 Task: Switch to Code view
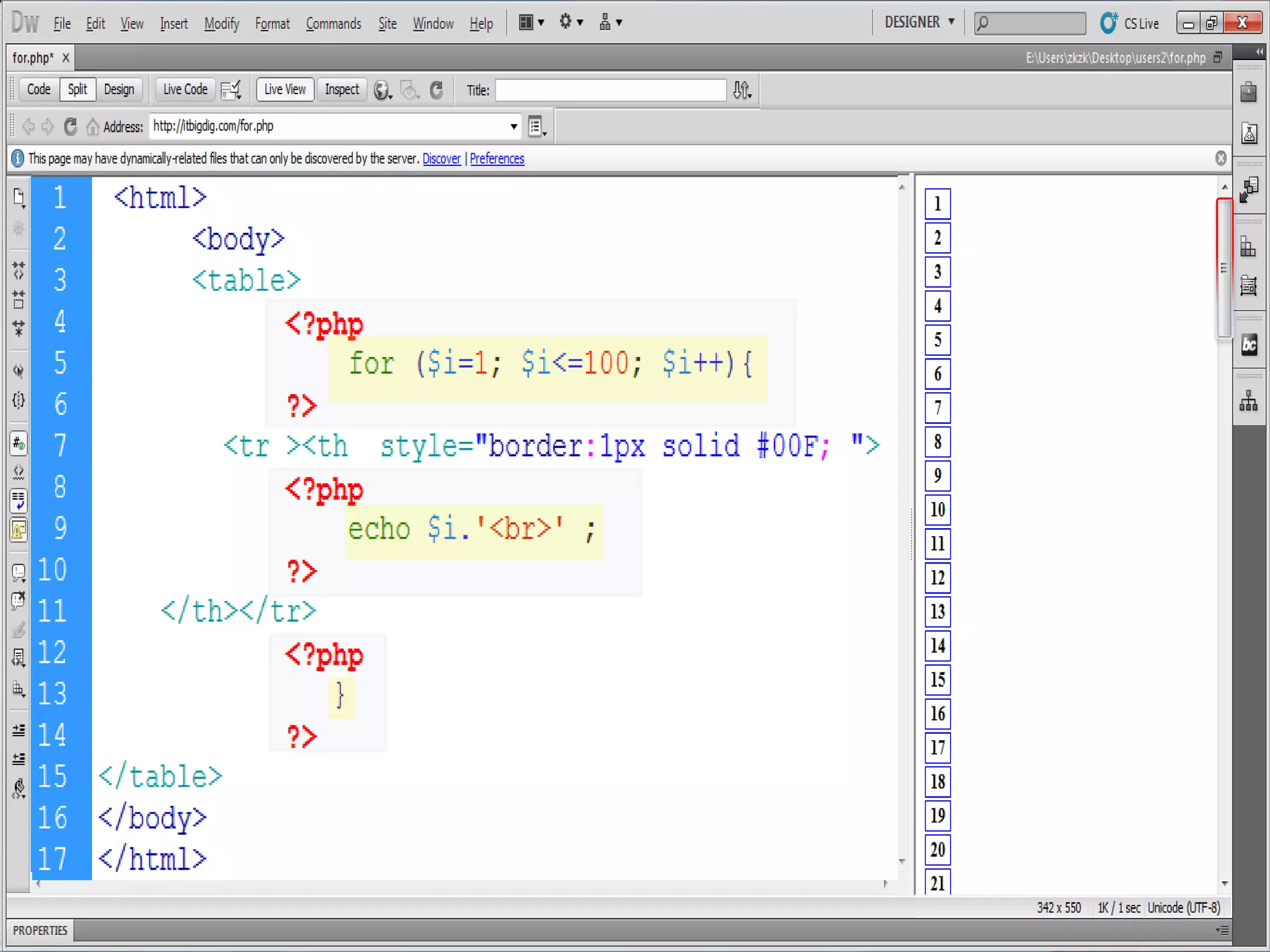(x=38, y=90)
